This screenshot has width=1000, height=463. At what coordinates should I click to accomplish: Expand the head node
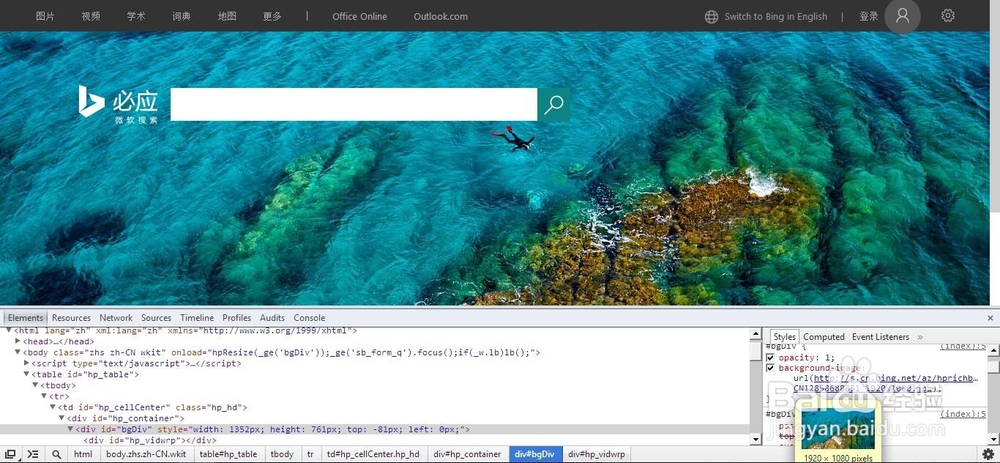pyautogui.click(x=18, y=342)
